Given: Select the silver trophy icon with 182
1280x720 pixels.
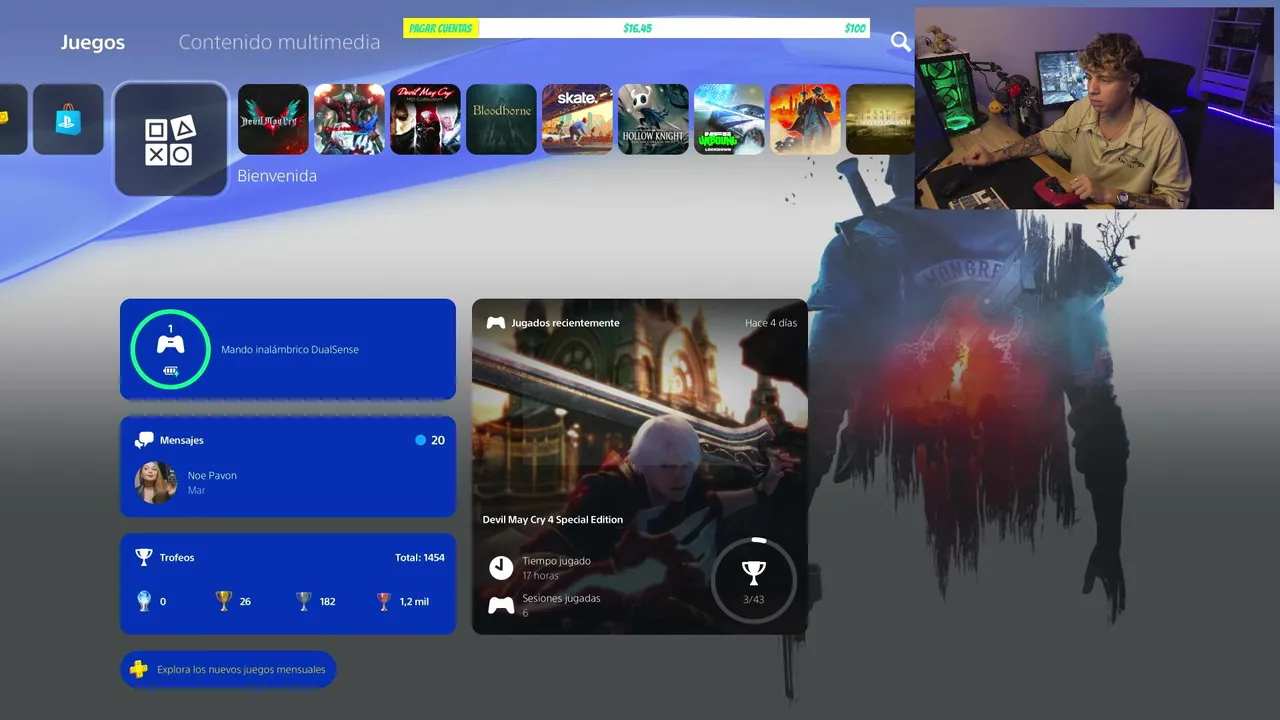Looking at the screenshot, I should 304,601.
